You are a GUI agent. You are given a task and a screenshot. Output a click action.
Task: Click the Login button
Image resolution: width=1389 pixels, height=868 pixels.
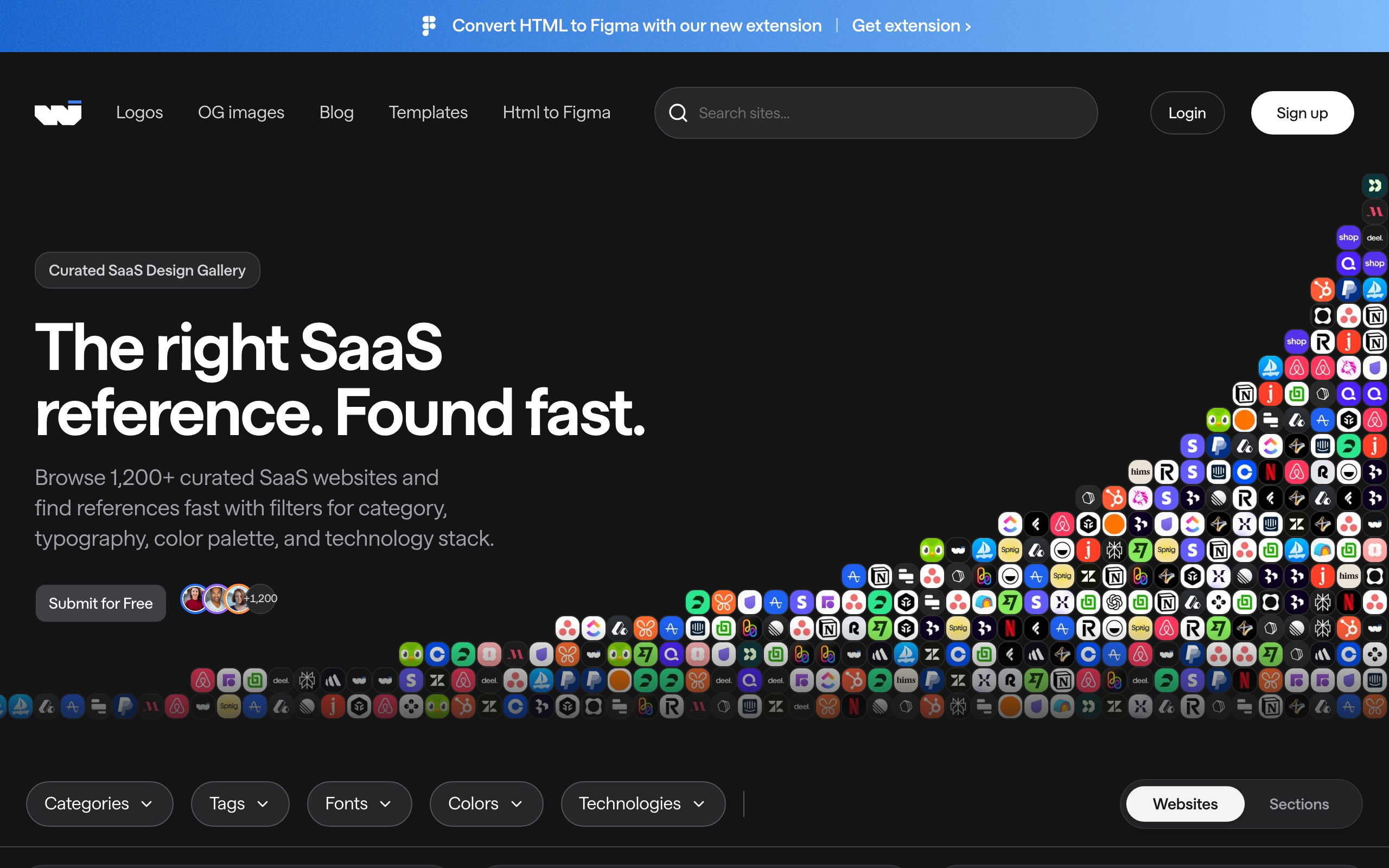point(1187,113)
